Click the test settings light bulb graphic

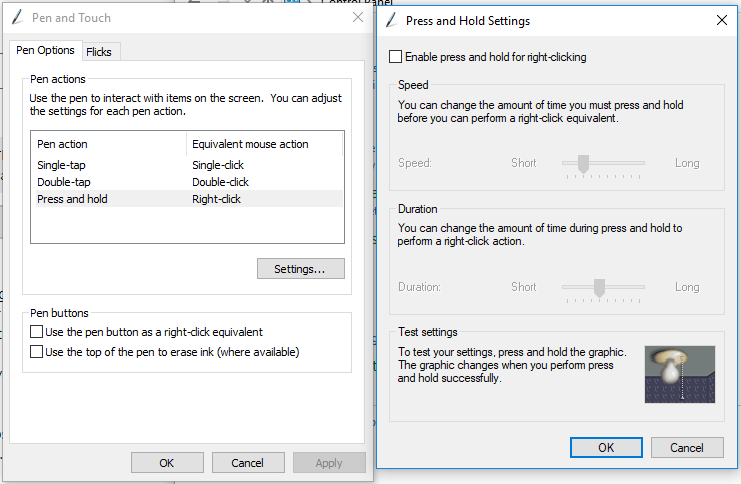(x=680, y=374)
